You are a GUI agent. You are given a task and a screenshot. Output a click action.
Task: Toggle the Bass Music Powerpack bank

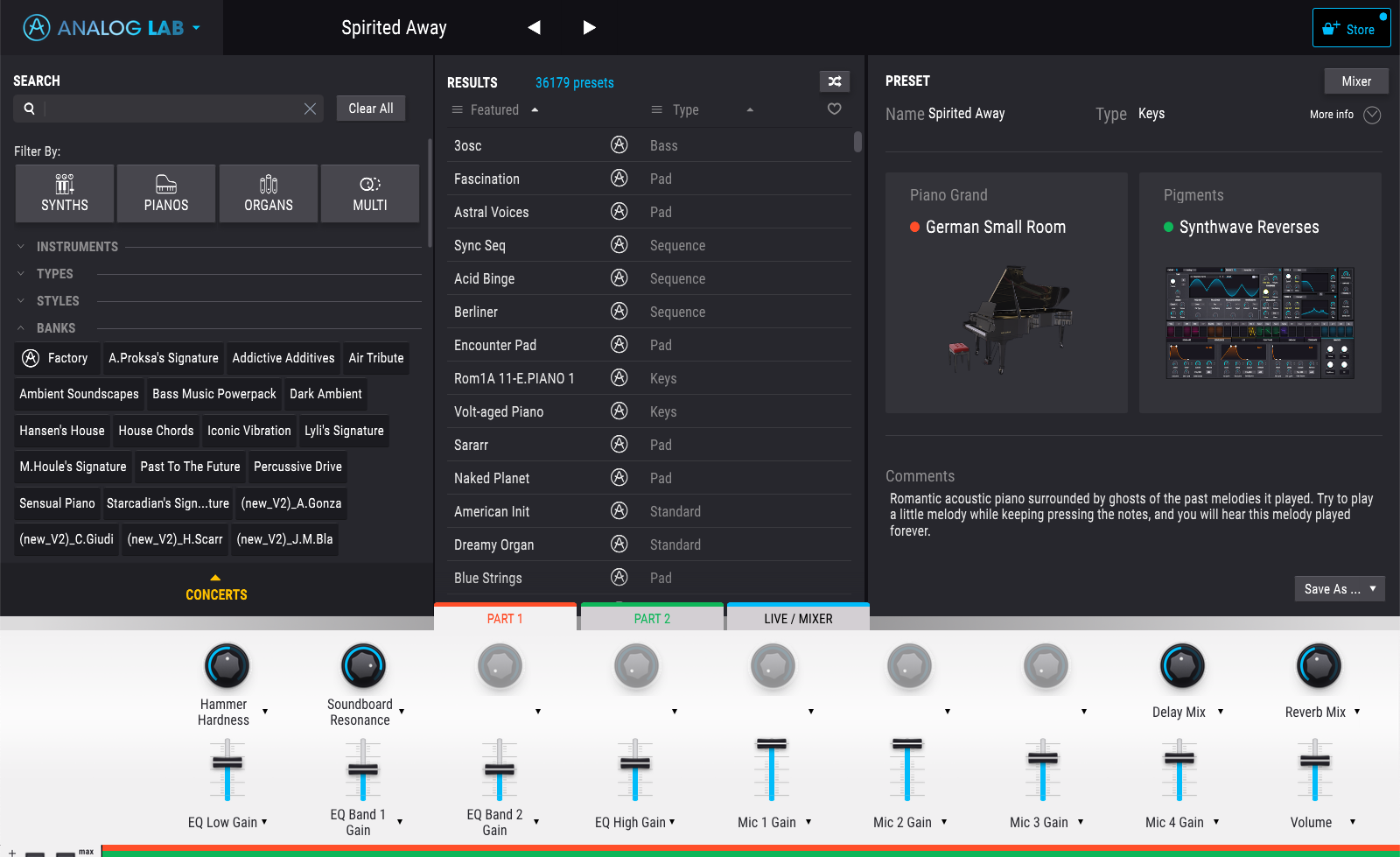[214, 394]
